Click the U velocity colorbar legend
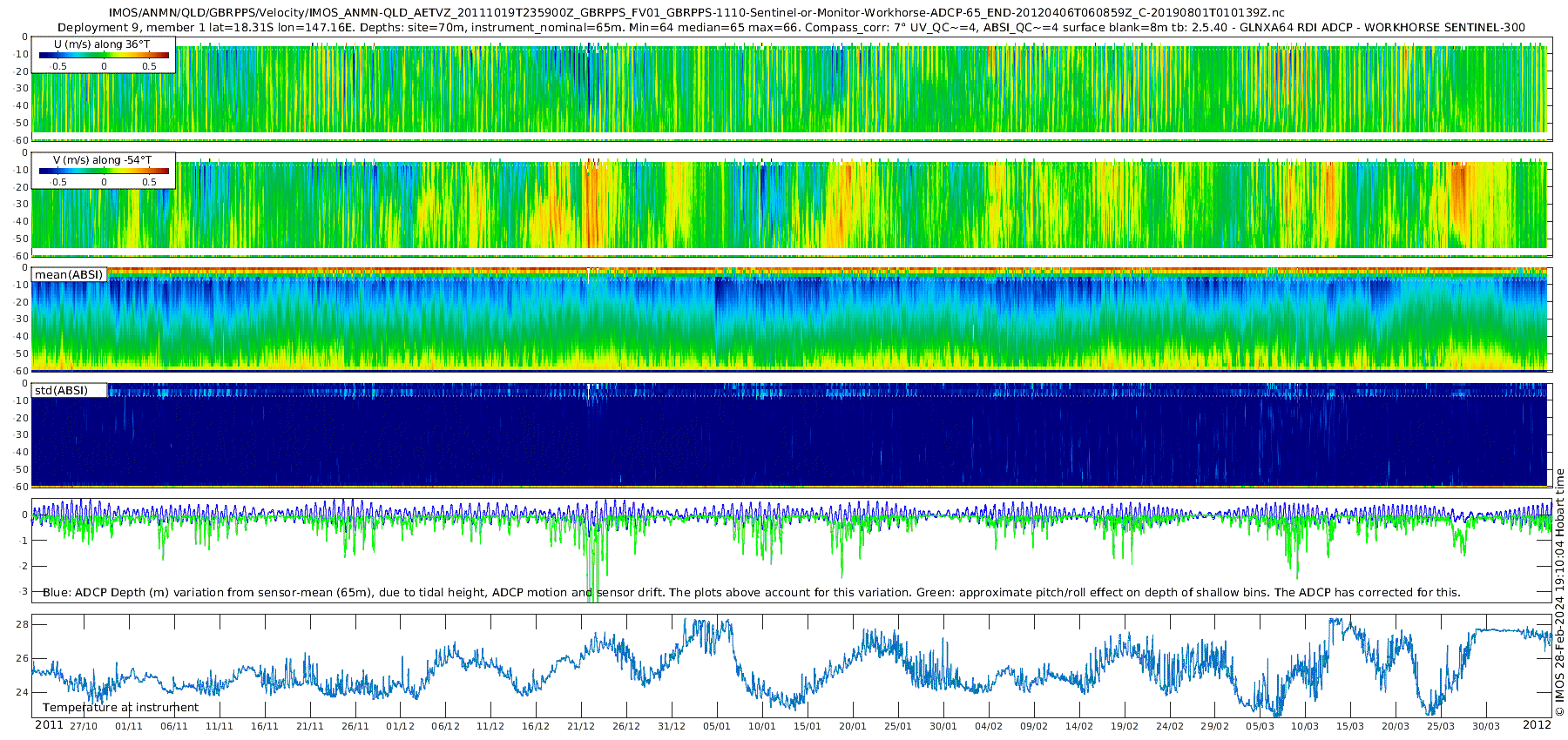 [103, 55]
